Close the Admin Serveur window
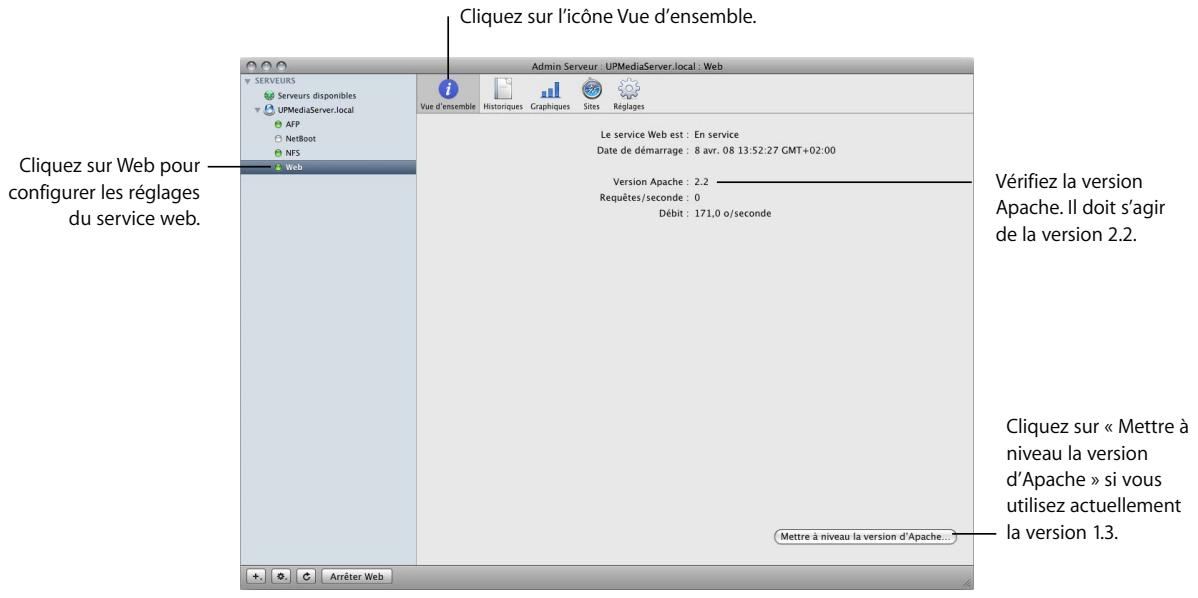This screenshot has width=1198, height=598. (251, 66)
